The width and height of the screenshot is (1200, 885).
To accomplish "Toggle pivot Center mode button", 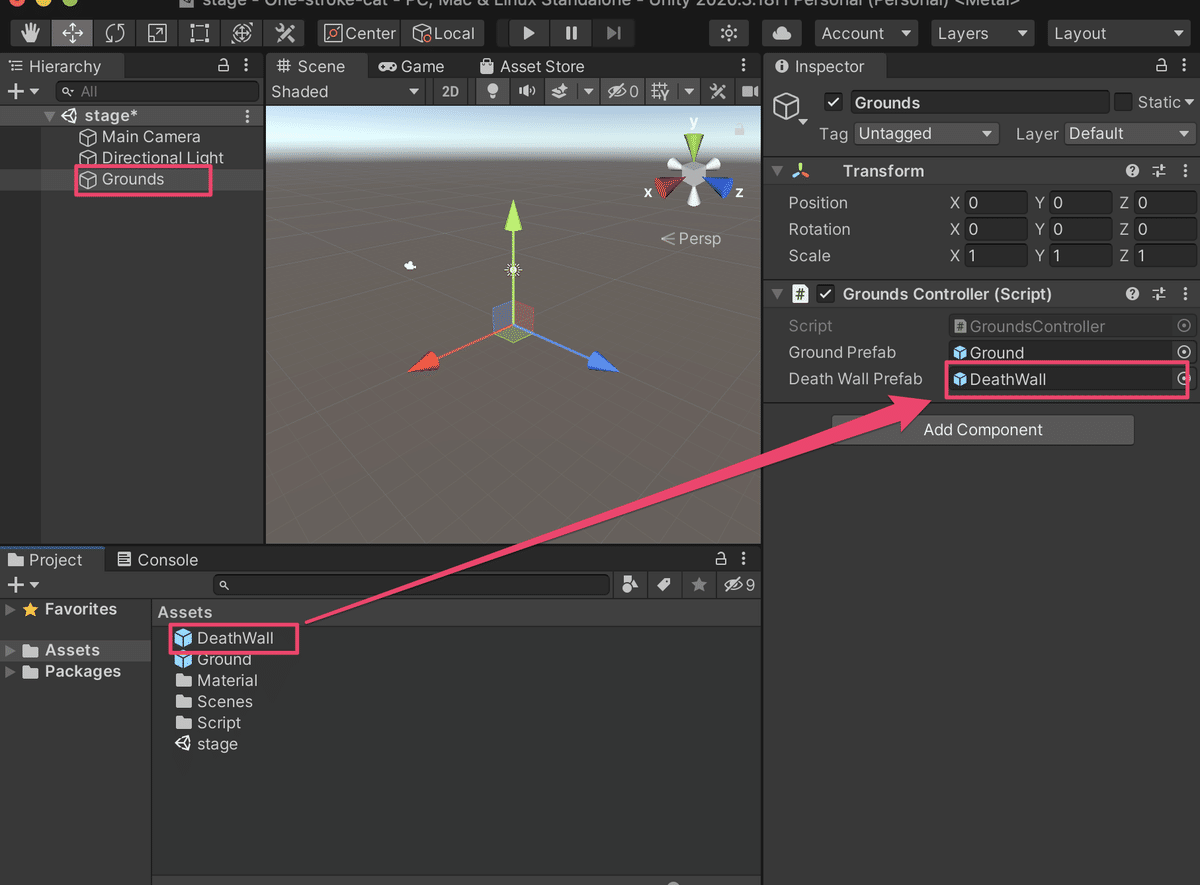I will tap(360, 33).
